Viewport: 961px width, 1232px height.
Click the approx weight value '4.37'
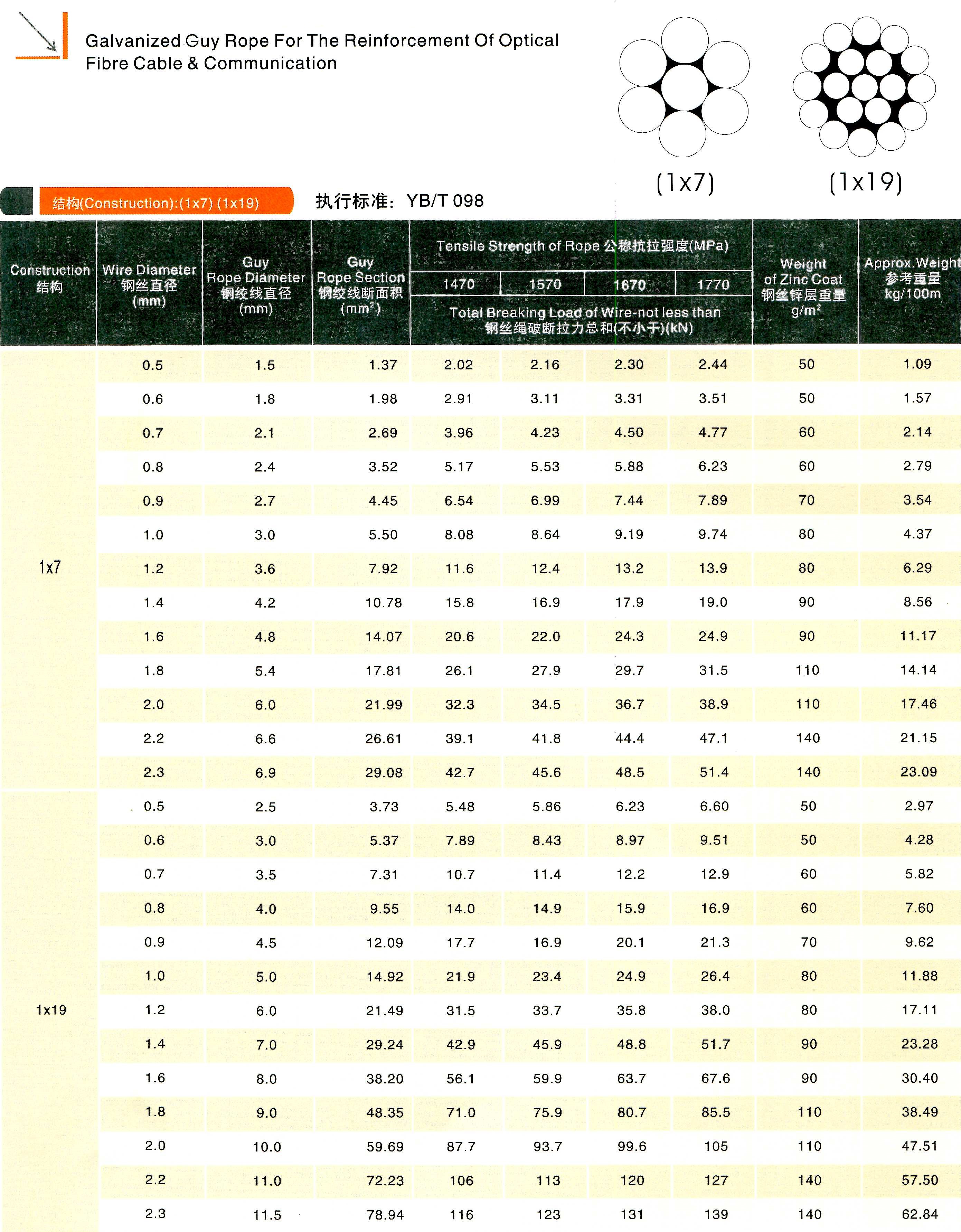917,534
